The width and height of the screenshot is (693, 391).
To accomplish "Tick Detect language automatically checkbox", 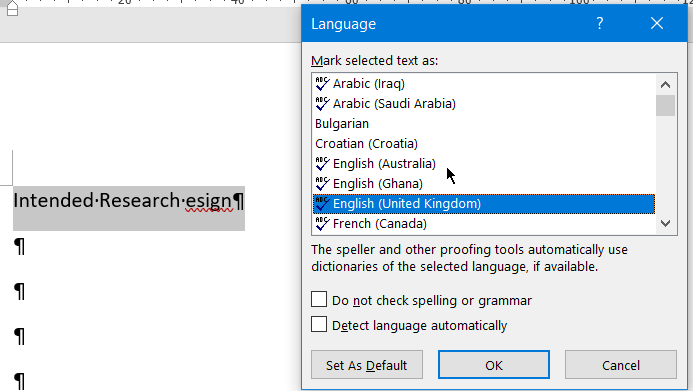I will [x=319, y=324].
